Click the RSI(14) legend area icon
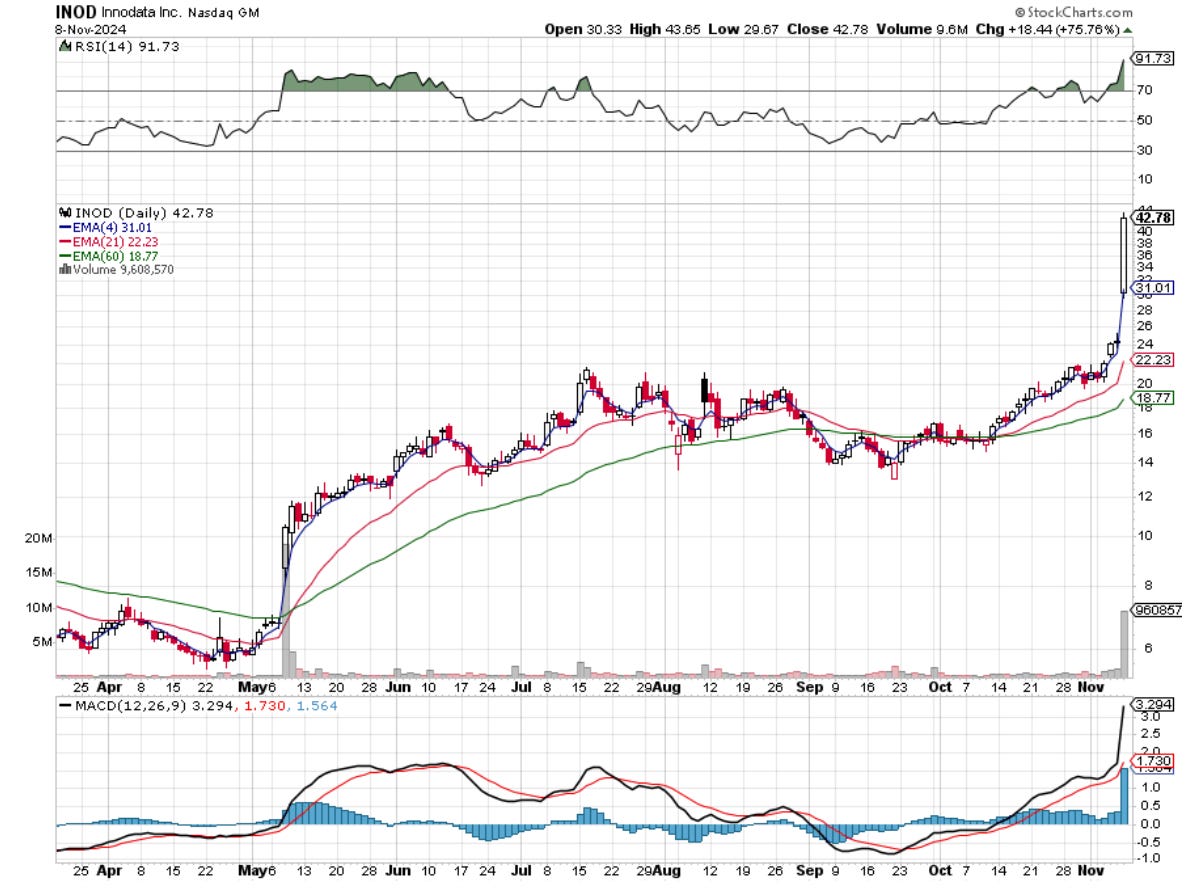Screen dimensions: 1191x888 pyautogui.click(x=65, y=46)
